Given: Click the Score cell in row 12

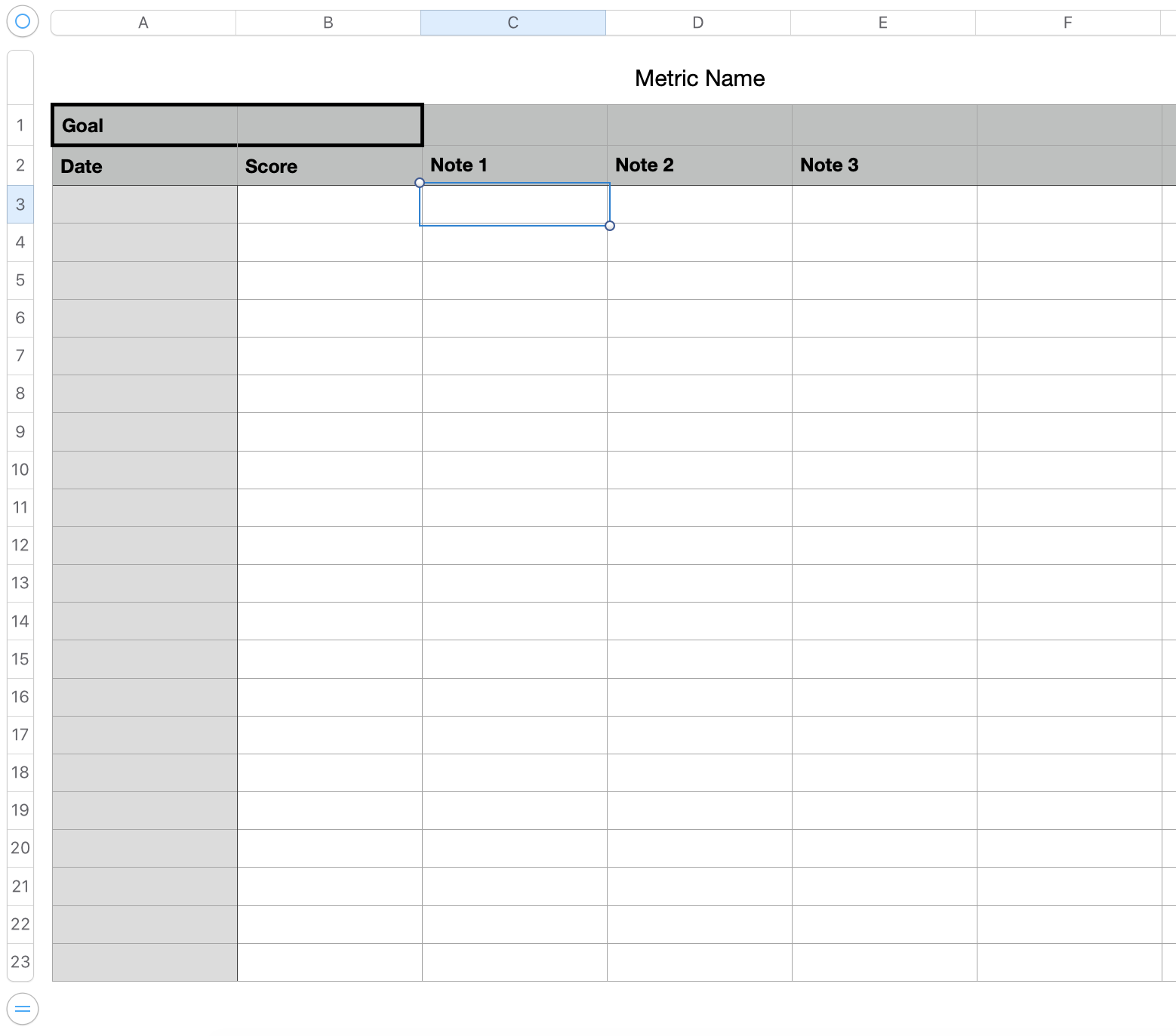Looking at the screenshot, I should pos(330,545).
